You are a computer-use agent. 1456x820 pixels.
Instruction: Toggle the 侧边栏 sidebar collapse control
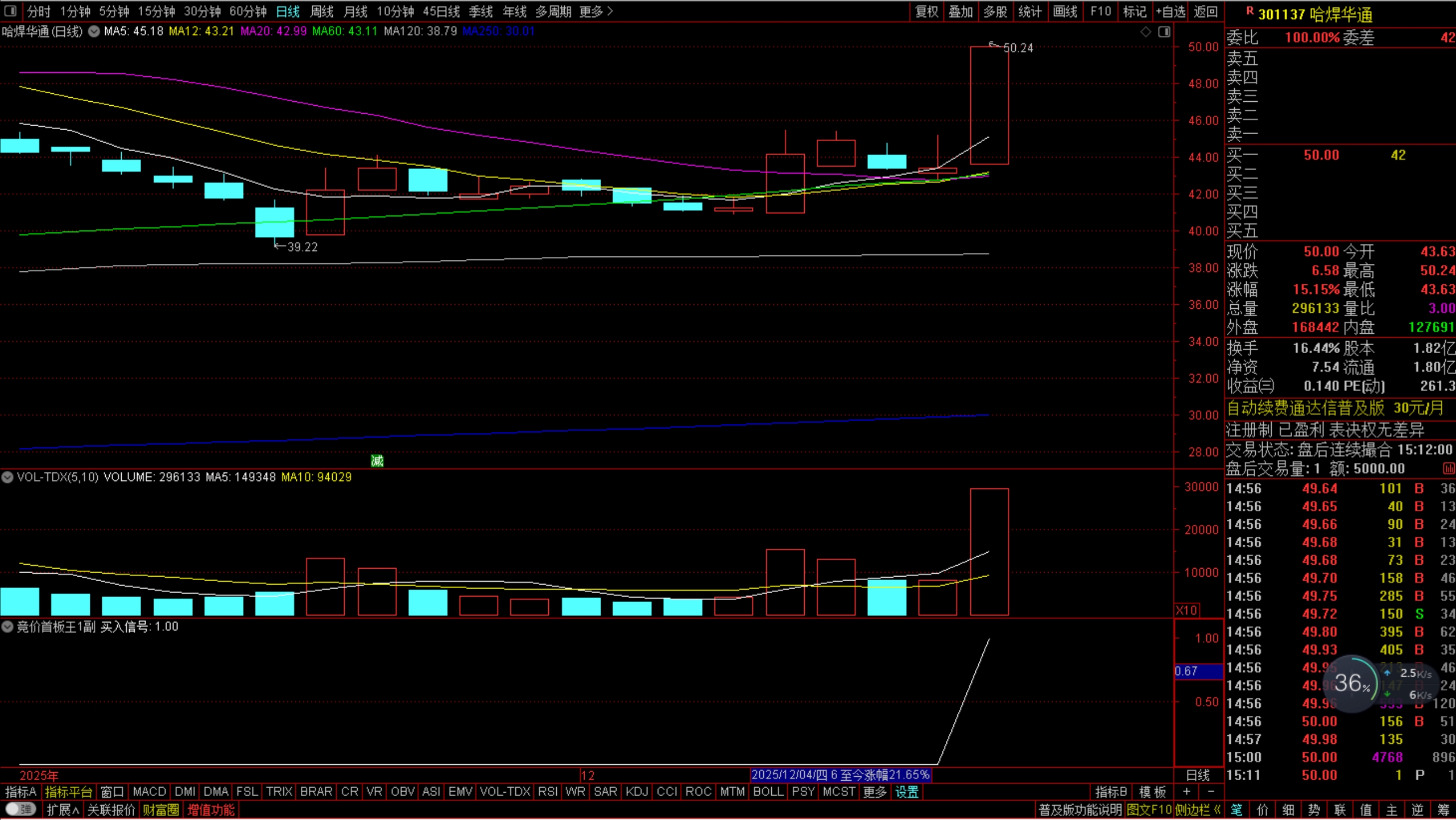tap(1198, 810)
